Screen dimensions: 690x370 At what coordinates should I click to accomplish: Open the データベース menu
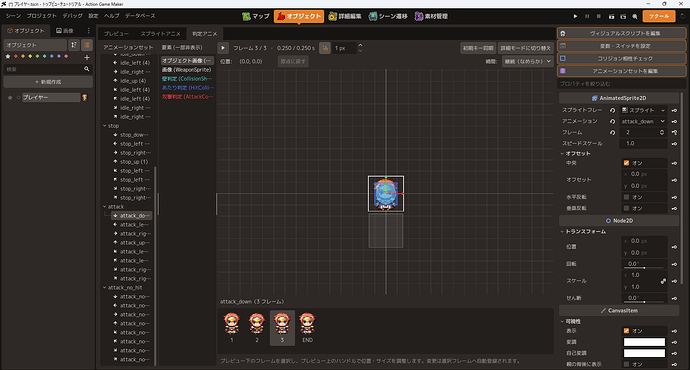coord(140,16)
